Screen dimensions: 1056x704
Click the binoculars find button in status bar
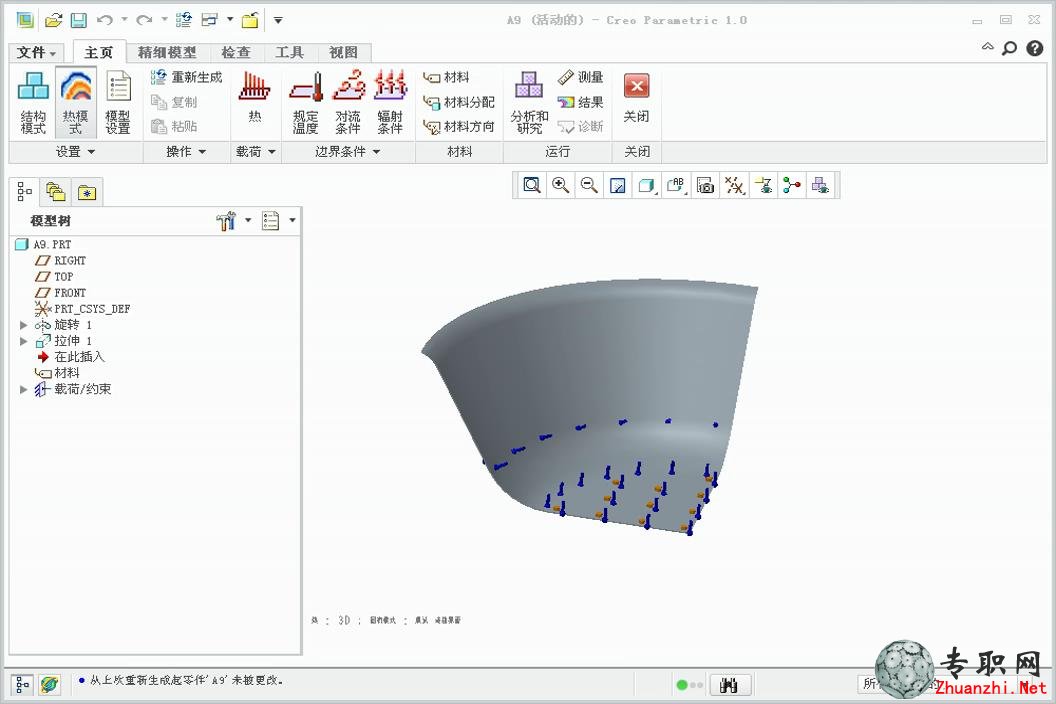coord(730,685)
